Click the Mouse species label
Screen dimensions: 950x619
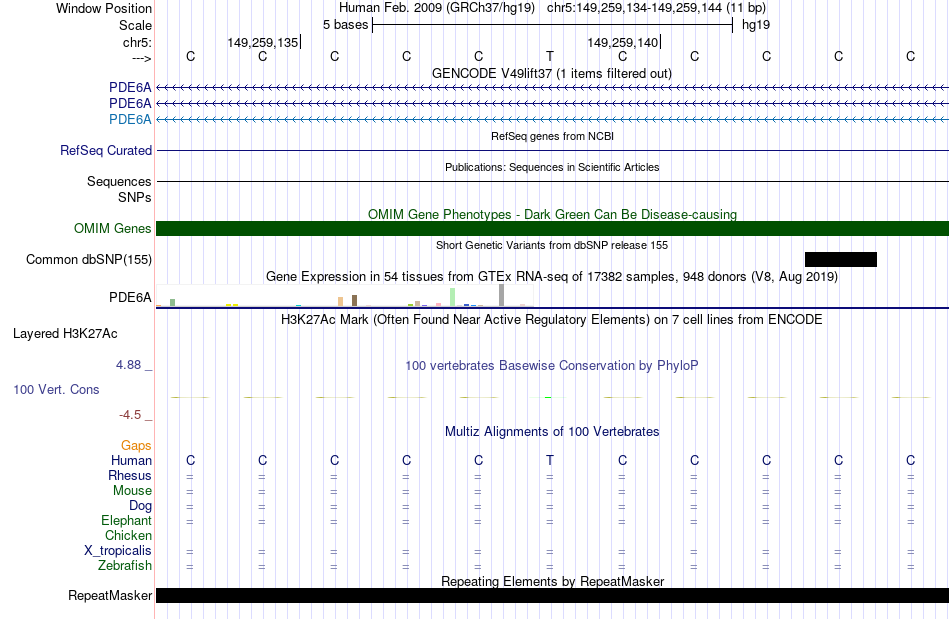132,491
